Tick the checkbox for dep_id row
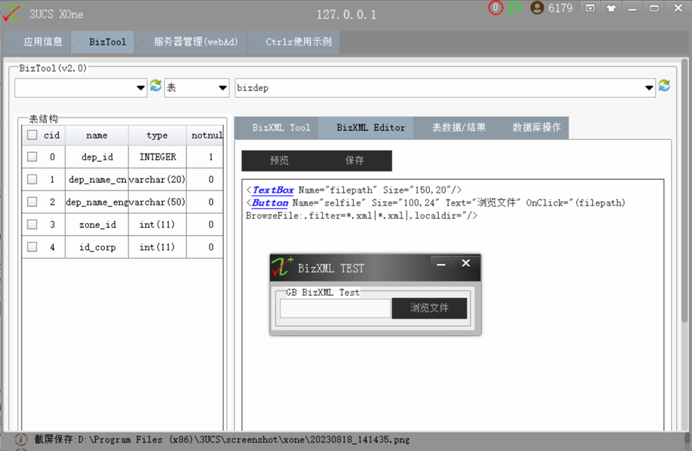The width and height of the screenshot is (692, 451). click(32, 157)
